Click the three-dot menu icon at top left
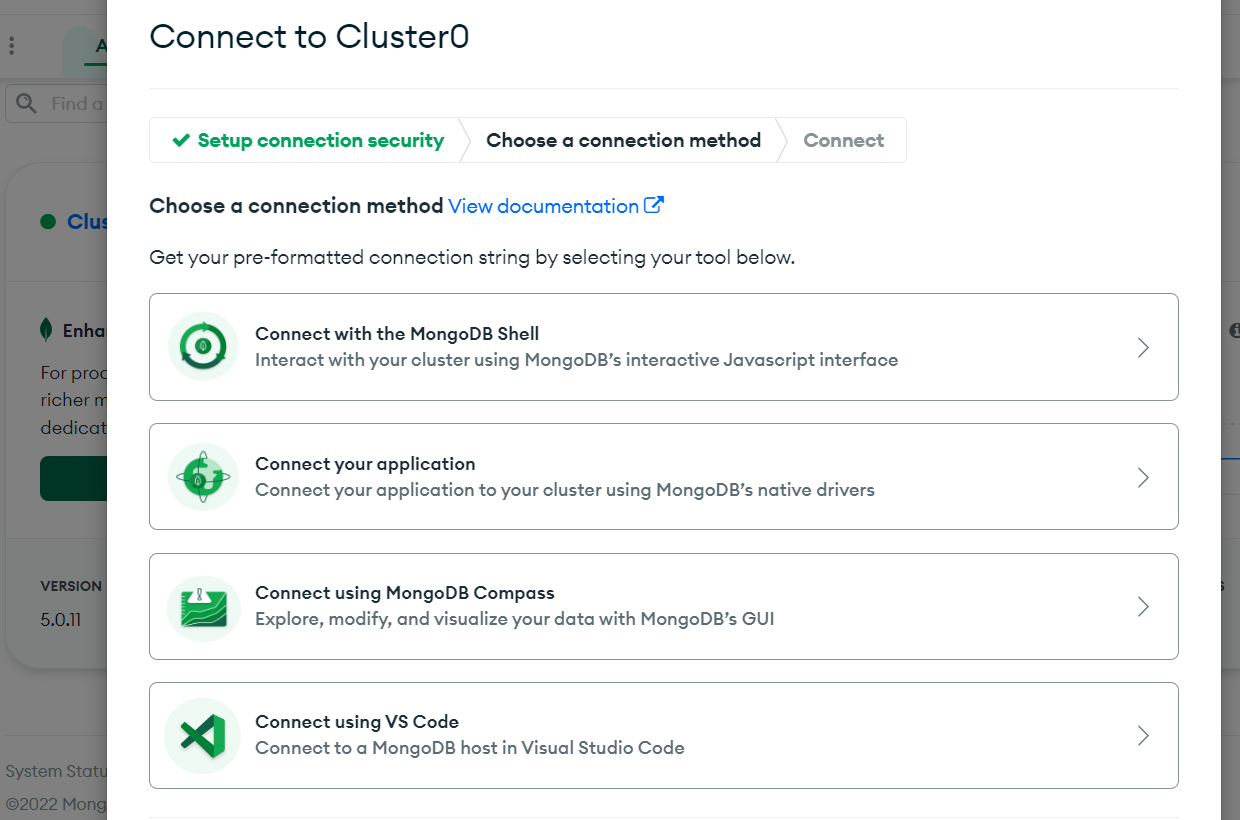Image resolution: width=1240 pixels, height=820 pixels. pos(12,46)
